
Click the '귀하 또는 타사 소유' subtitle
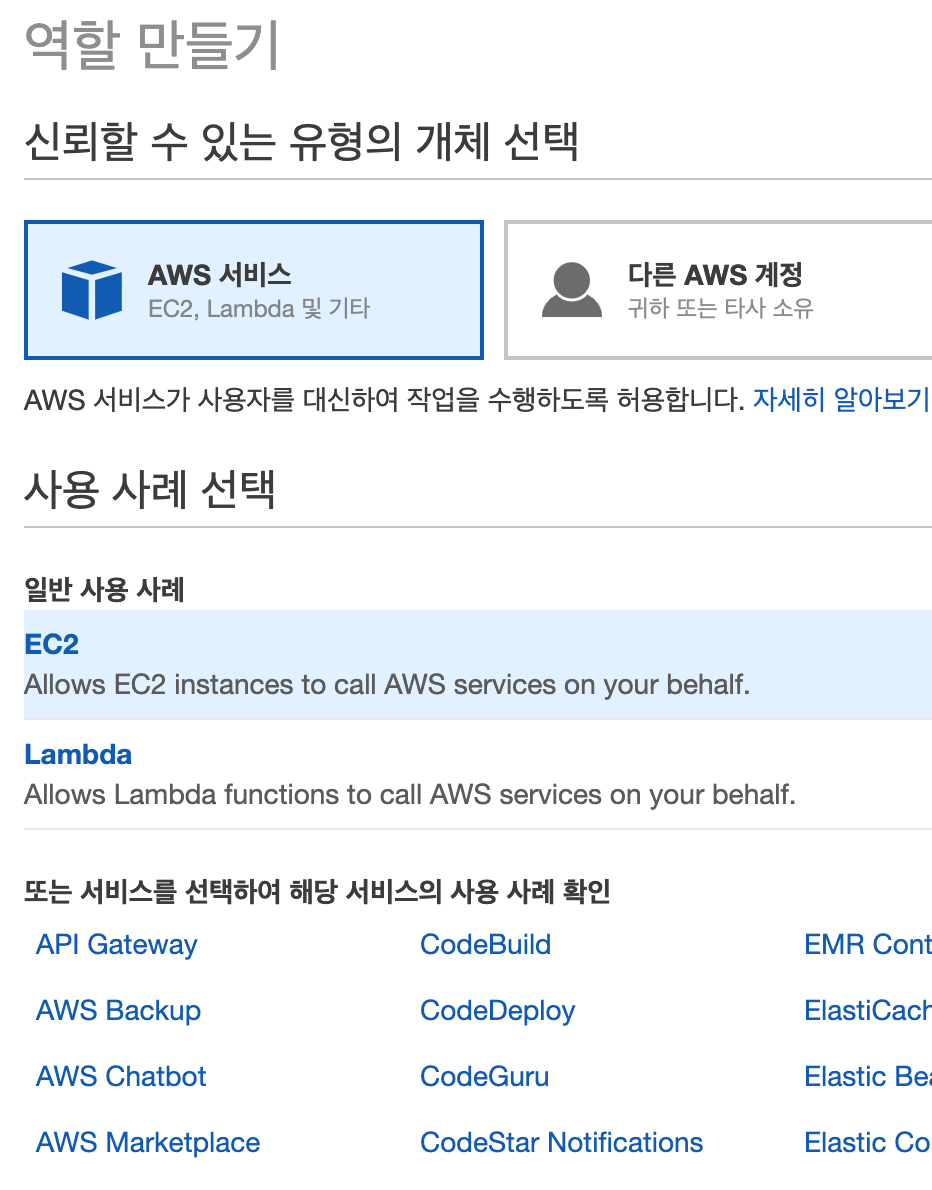tap(720, 308)
